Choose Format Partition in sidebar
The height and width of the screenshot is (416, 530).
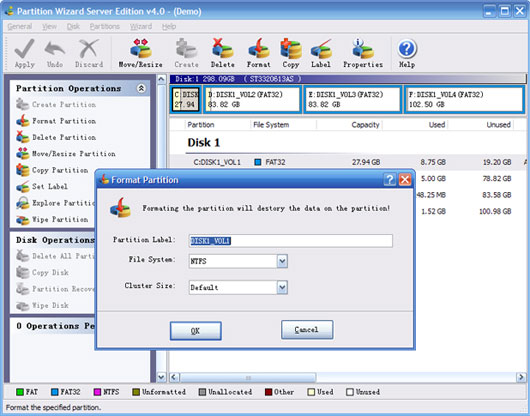56,121
